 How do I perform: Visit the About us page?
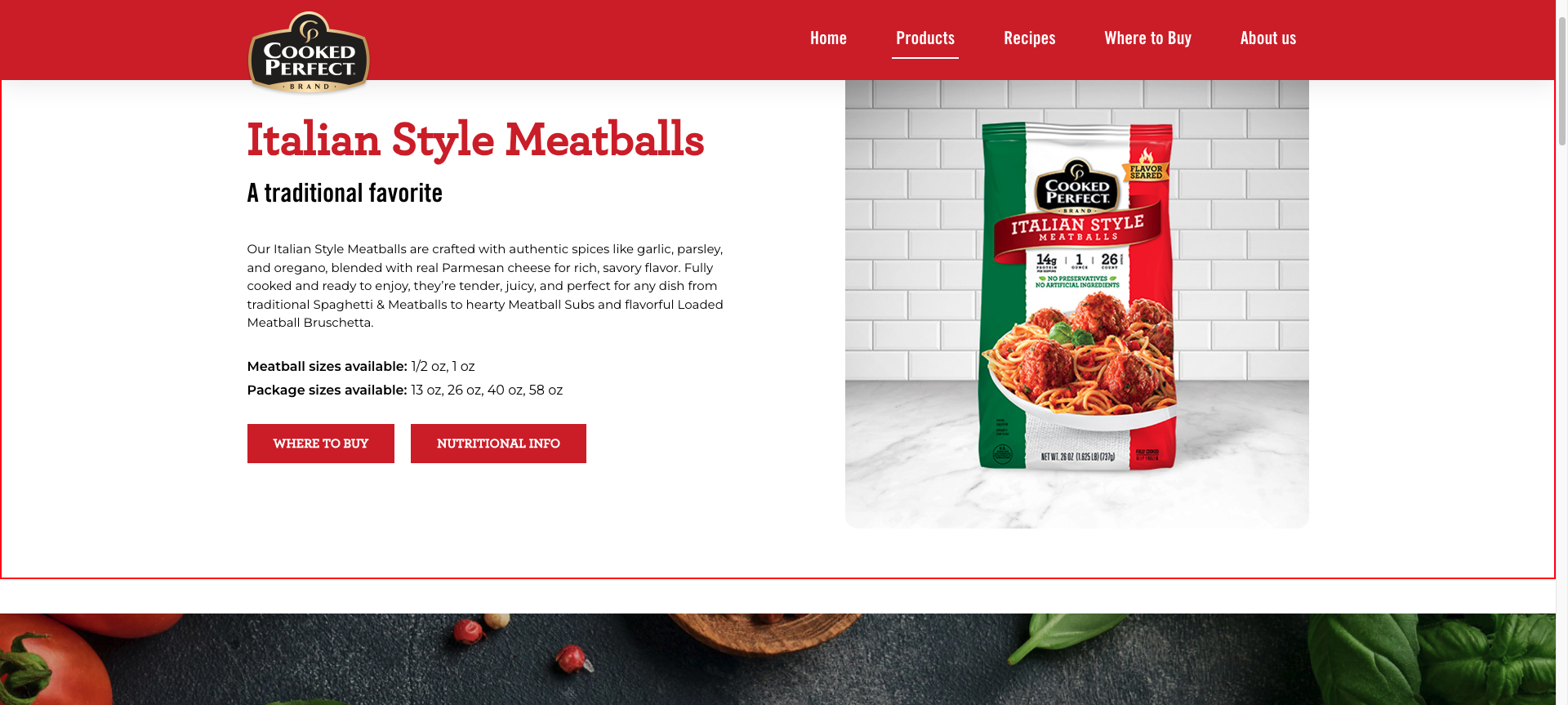pyautogui.click(x=1267, y=38)
